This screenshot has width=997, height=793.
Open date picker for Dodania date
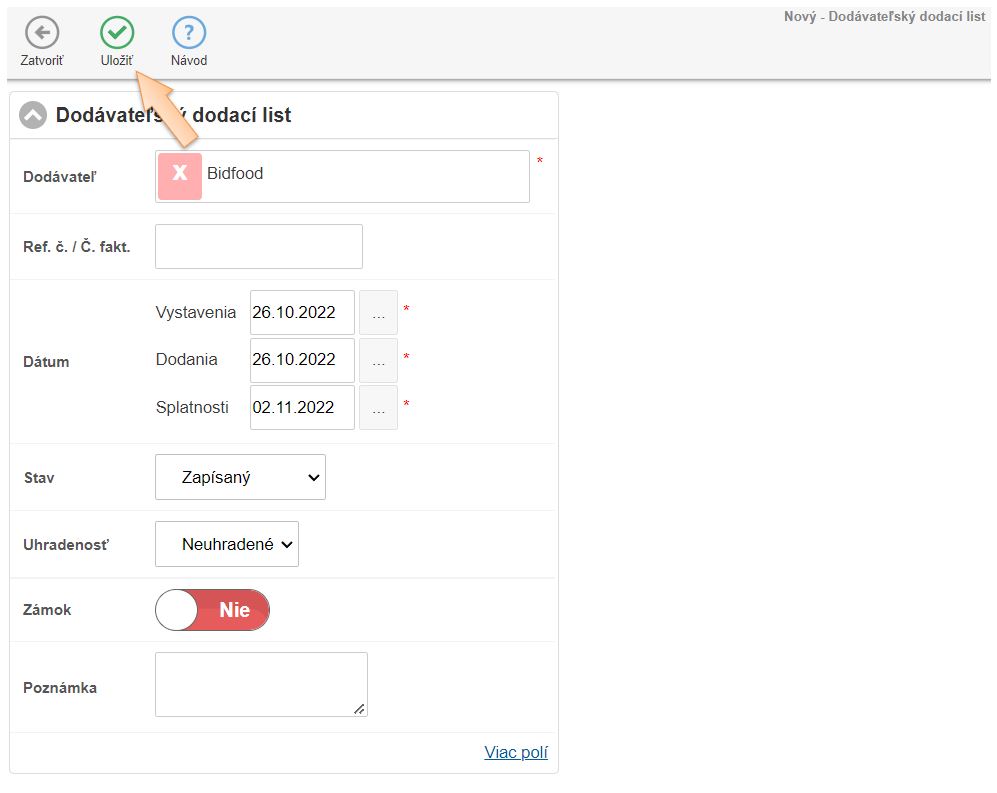click(378, 360)
